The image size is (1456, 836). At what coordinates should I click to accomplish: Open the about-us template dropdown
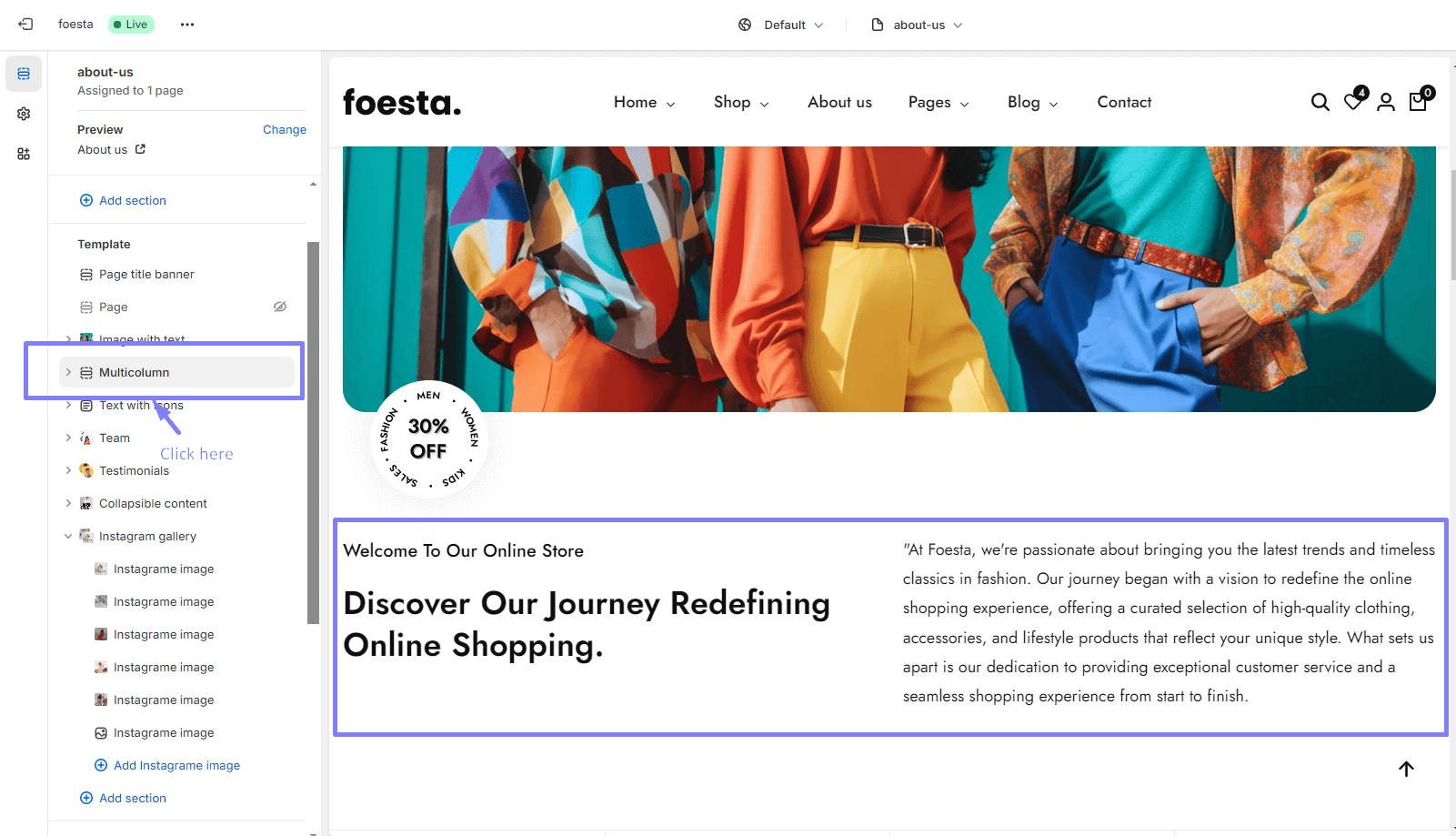917,25
